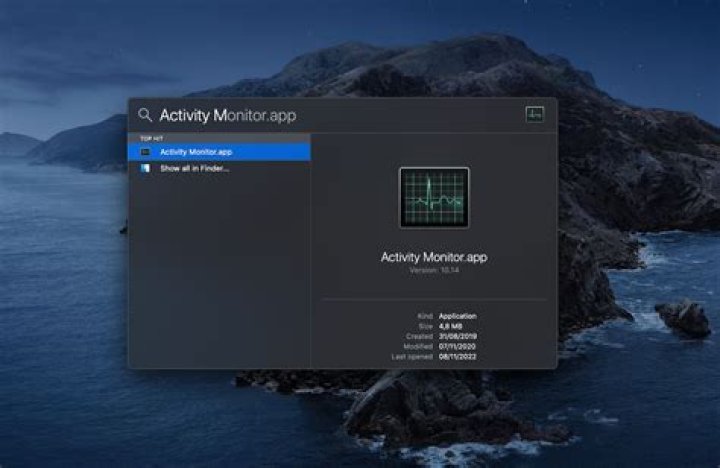Screen dimensions: 720x468
Task: Click the Modified date 07/11/2020
Action: click(x=460, y=346)
